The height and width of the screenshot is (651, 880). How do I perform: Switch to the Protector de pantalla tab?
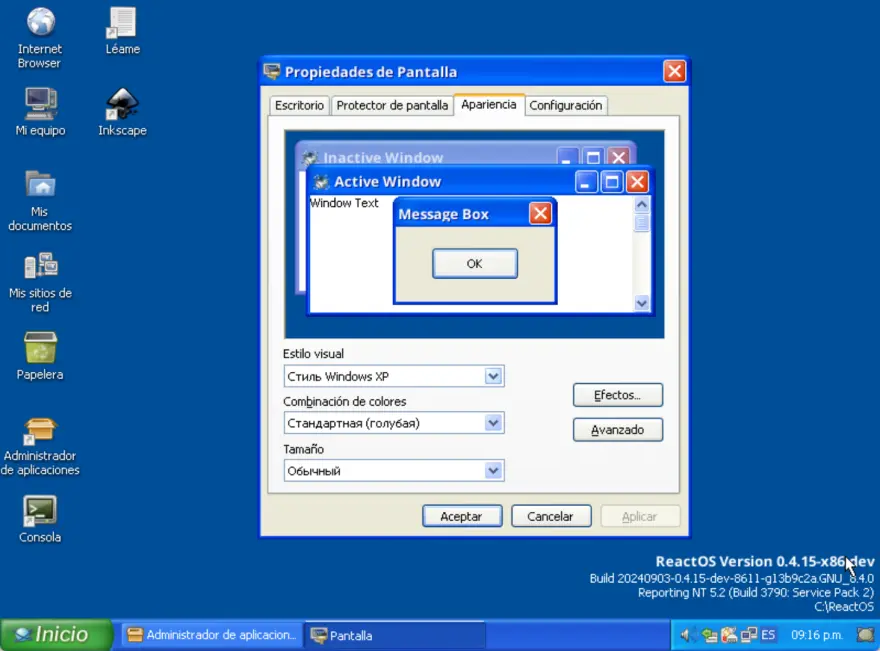[x=392, y=106]
